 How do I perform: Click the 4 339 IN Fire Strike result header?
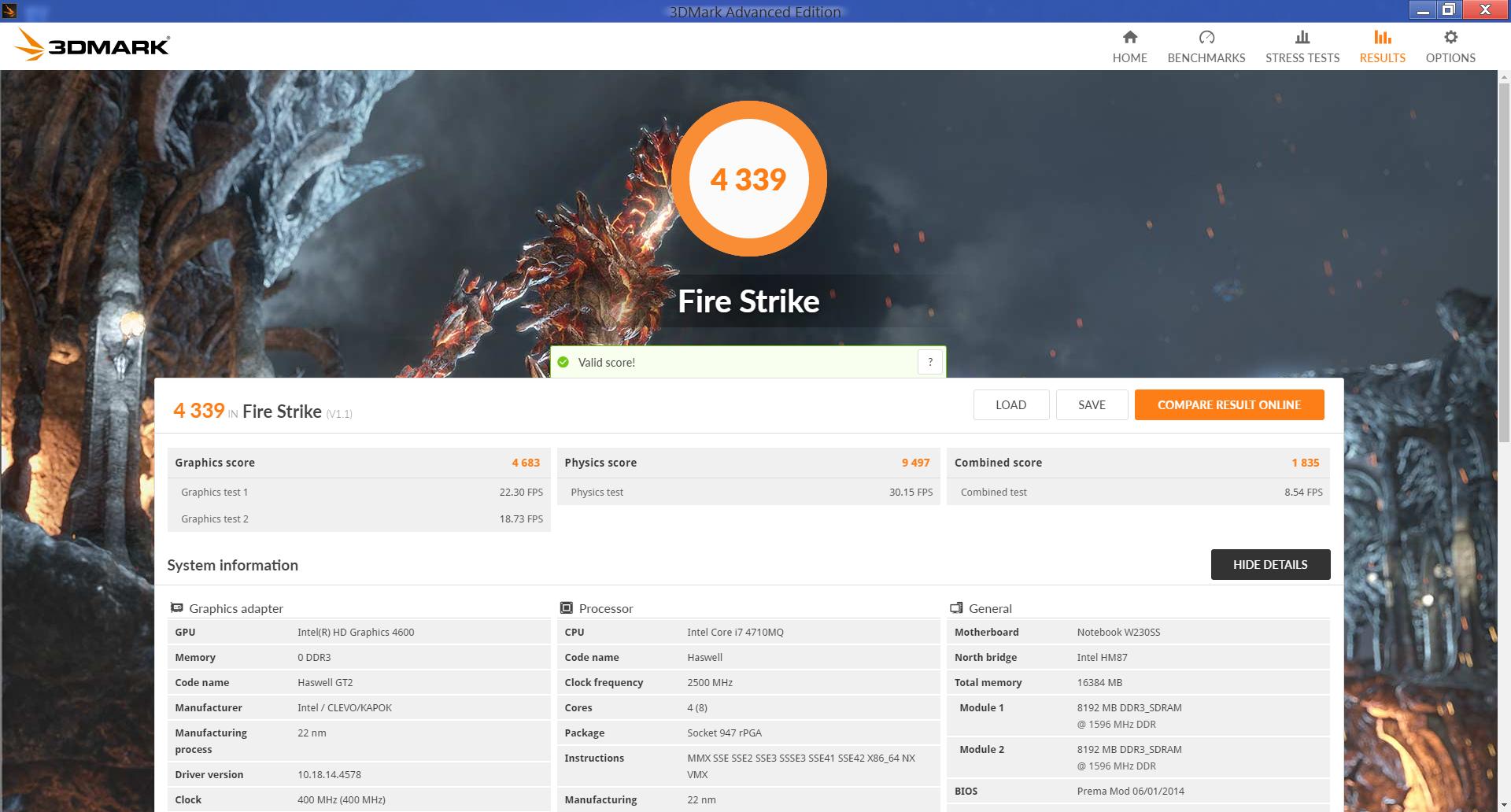point(263,411)
